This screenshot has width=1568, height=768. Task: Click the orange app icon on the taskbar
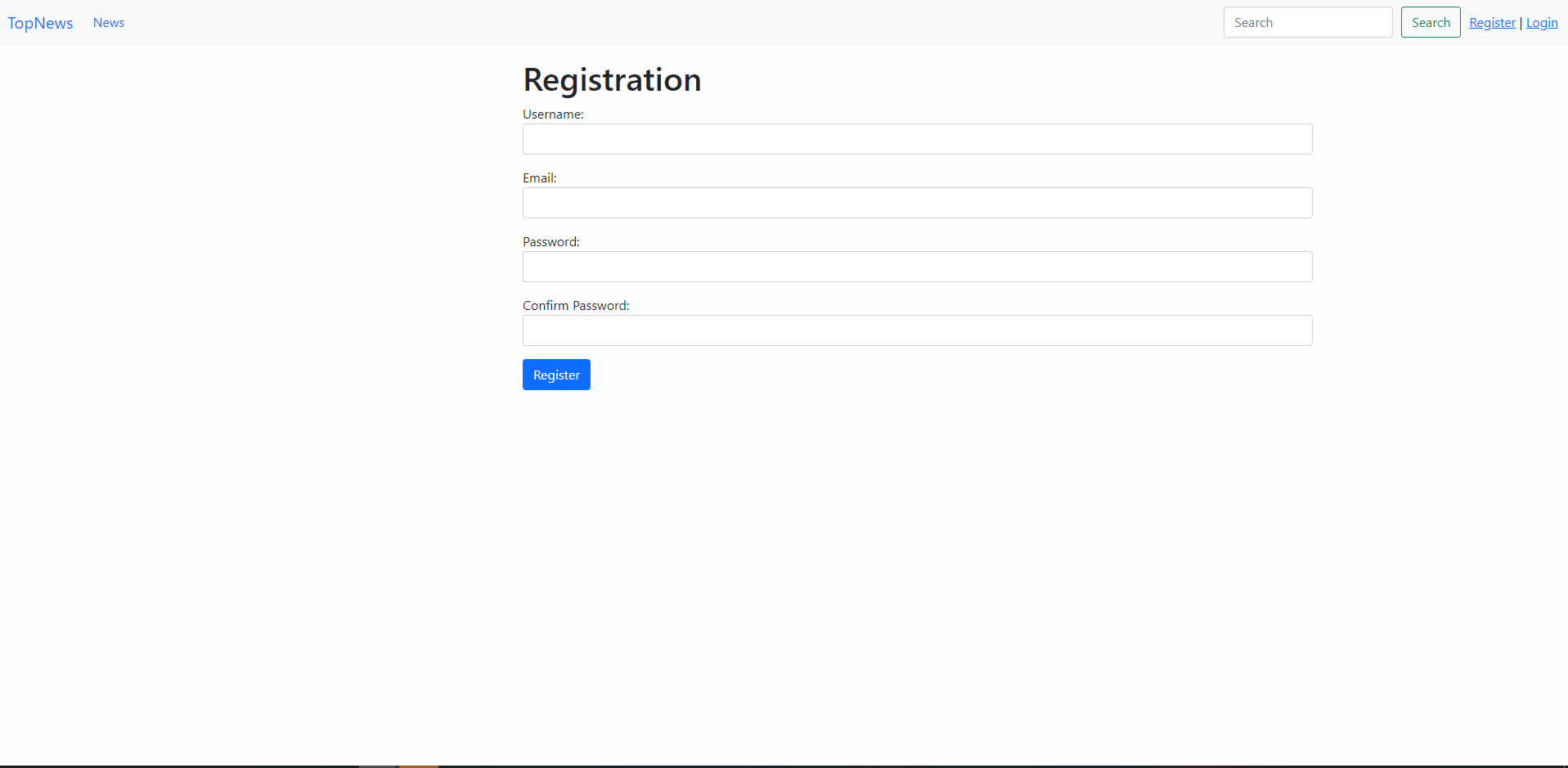click(417, 765)
